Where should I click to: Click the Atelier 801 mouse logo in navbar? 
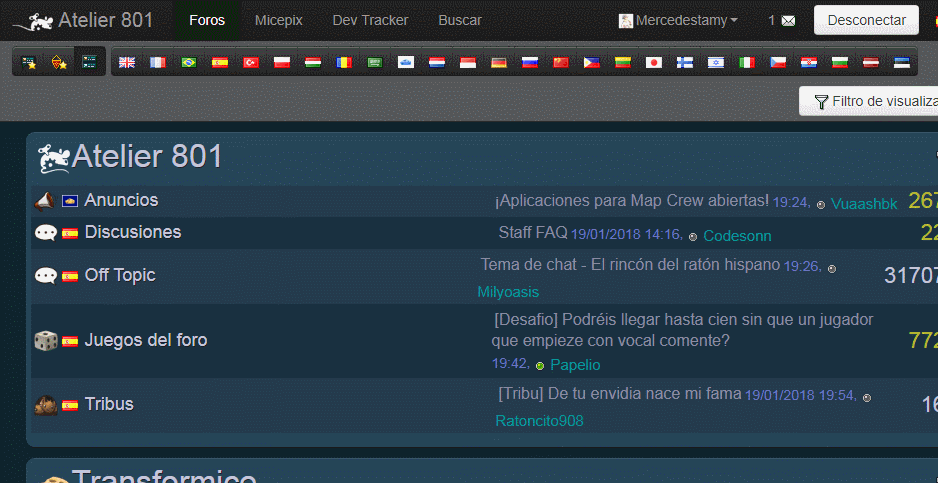tap(34, 22)
